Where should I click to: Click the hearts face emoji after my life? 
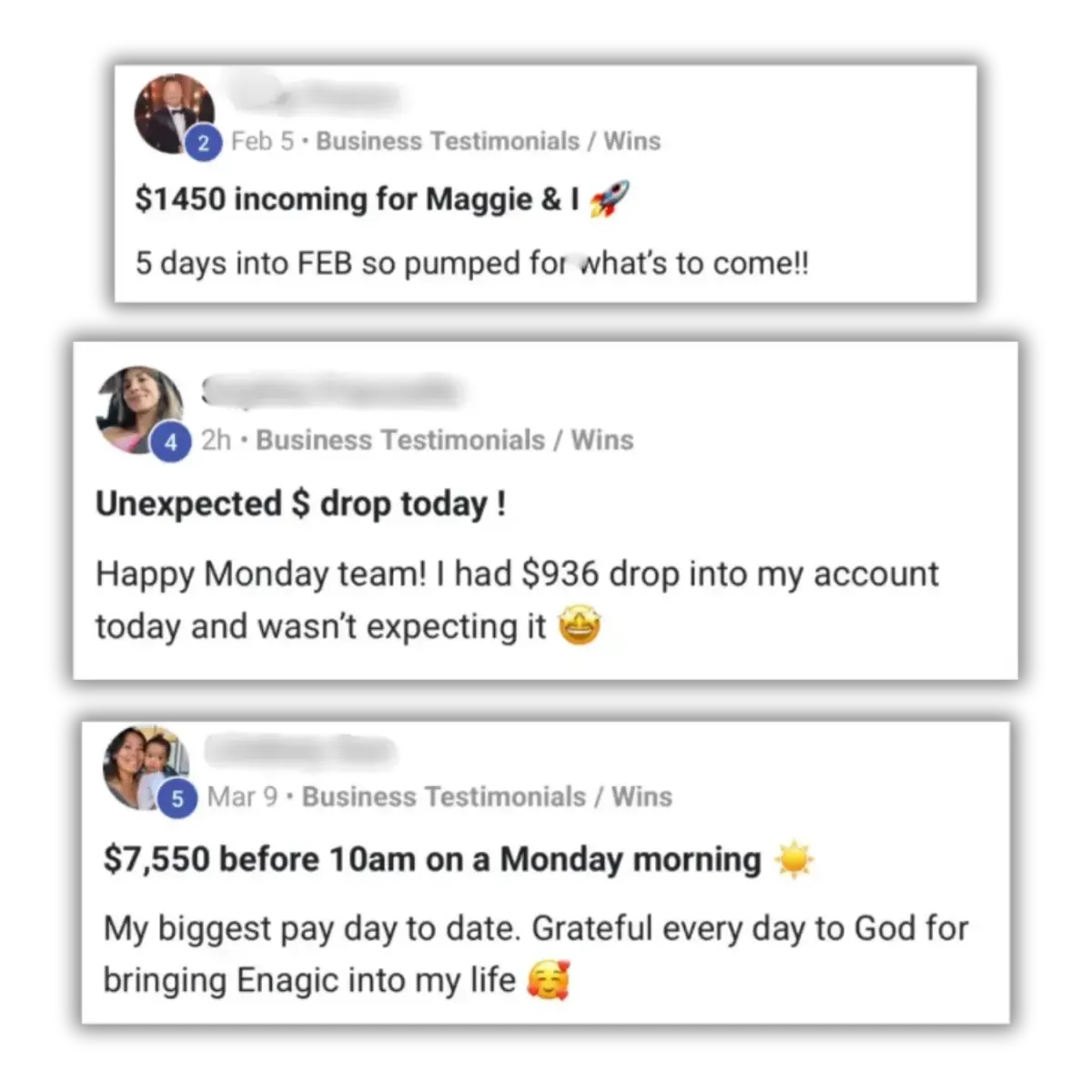549,980
